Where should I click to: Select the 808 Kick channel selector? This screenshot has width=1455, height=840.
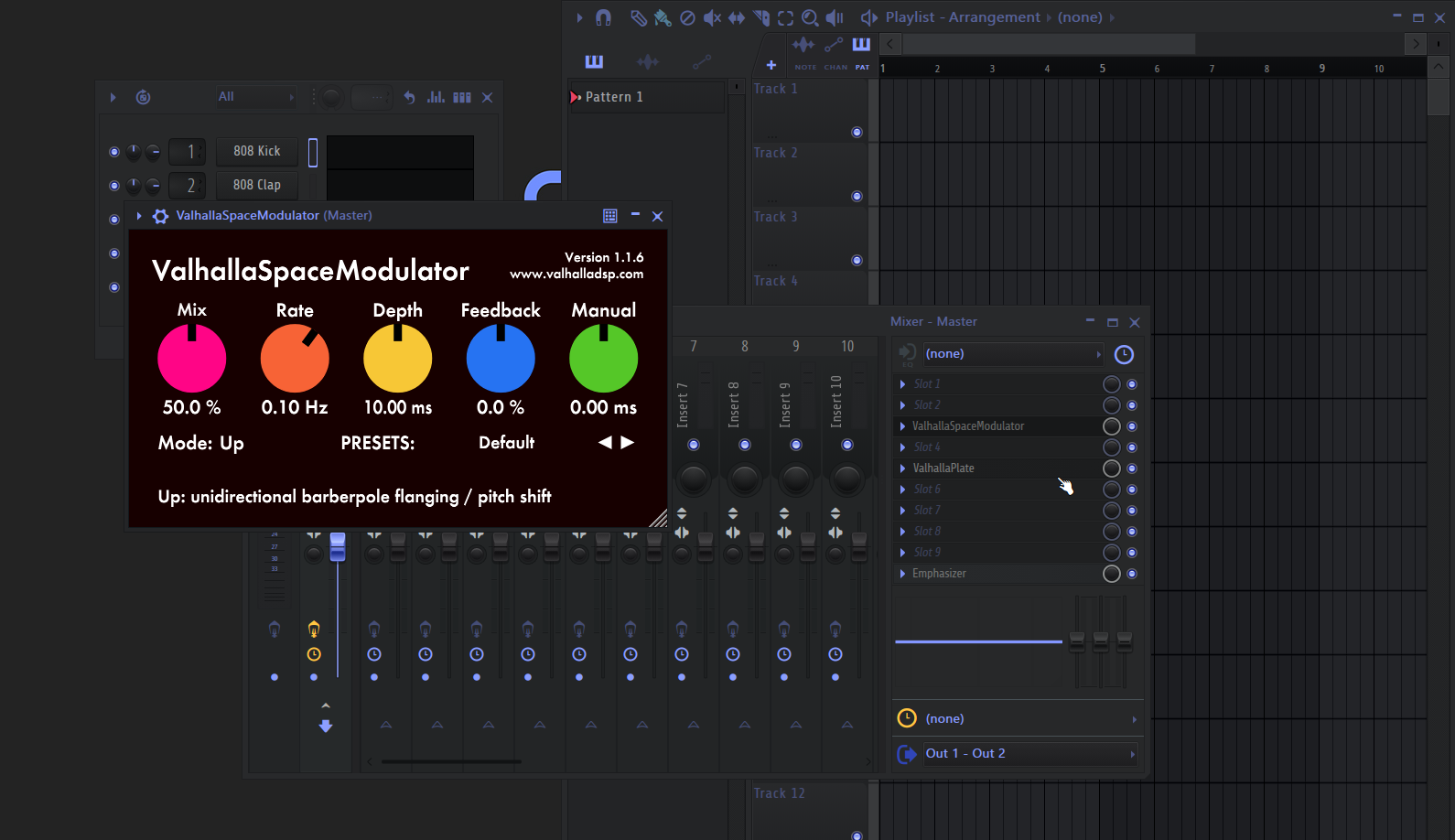pyautogui.click(x=313, y=152)
